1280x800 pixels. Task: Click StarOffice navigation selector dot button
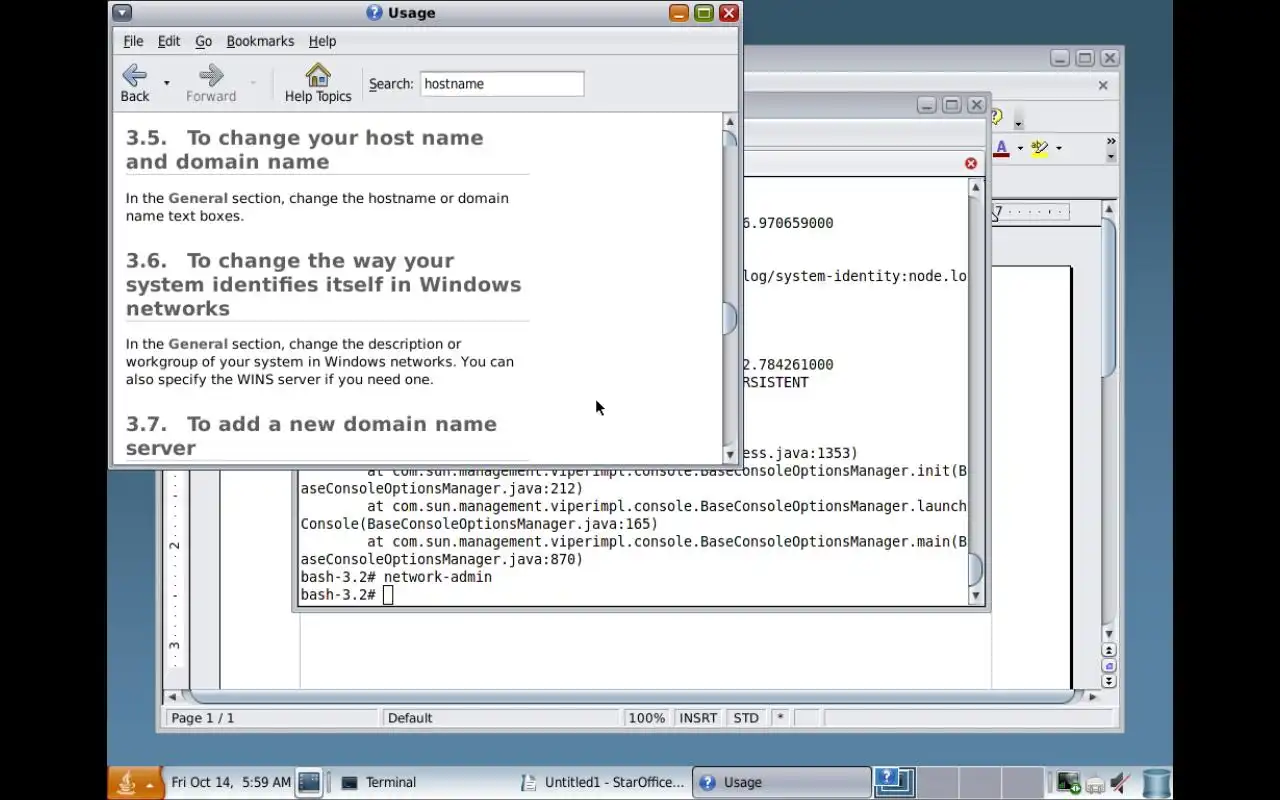click(1109, 666)
